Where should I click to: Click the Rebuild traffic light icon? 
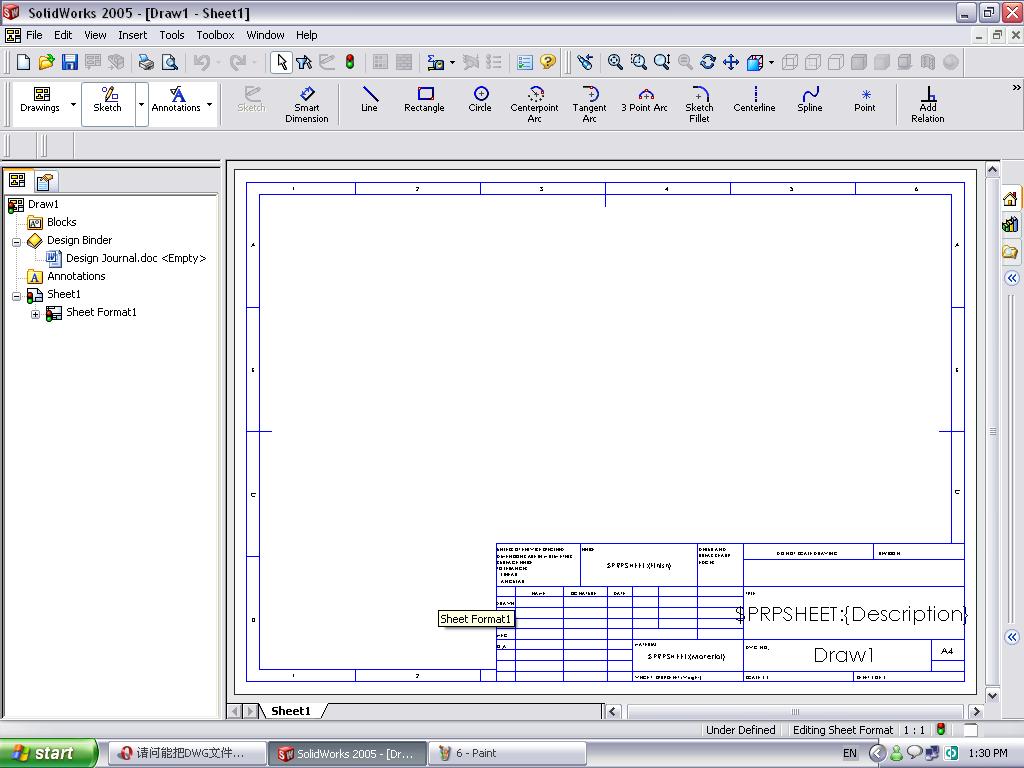click(350, 62)
